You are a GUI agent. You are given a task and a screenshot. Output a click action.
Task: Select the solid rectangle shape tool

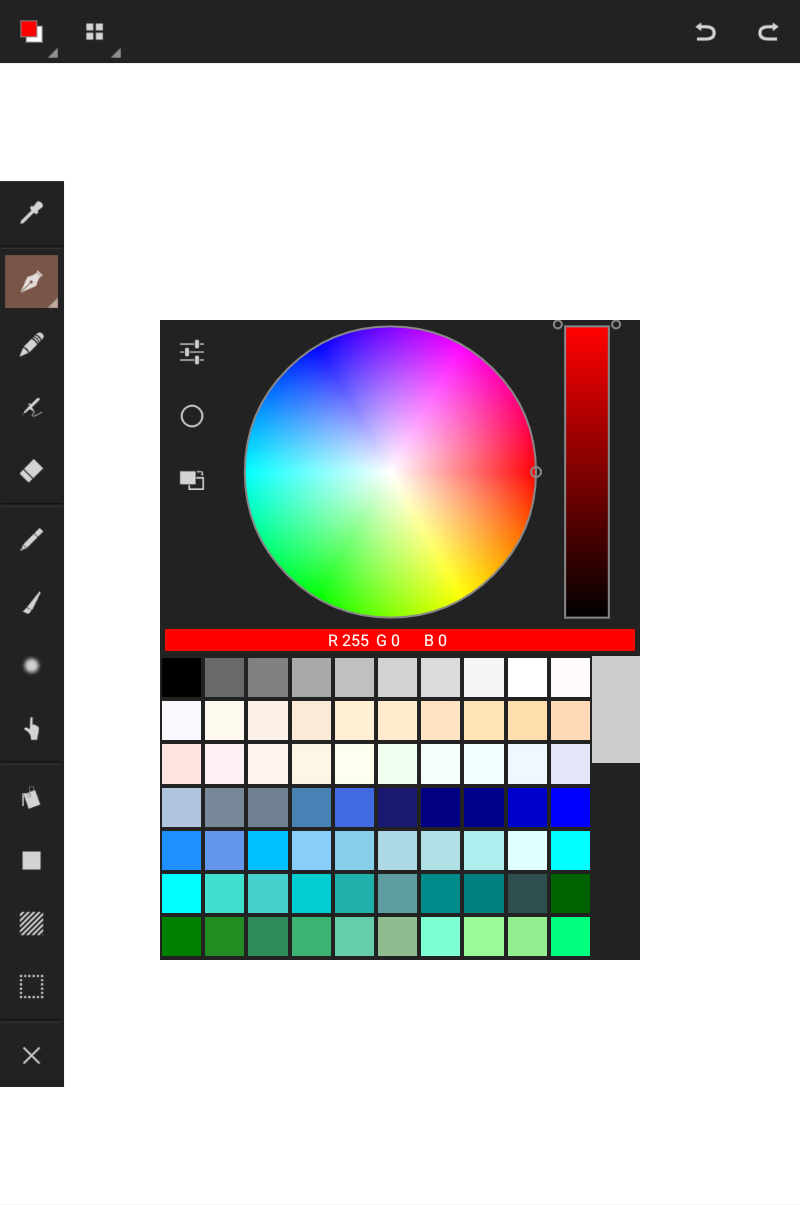coord(32,860)
